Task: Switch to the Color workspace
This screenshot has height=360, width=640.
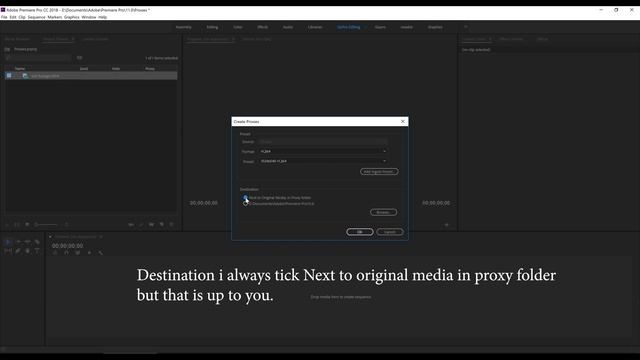Action: click(238, 27)
